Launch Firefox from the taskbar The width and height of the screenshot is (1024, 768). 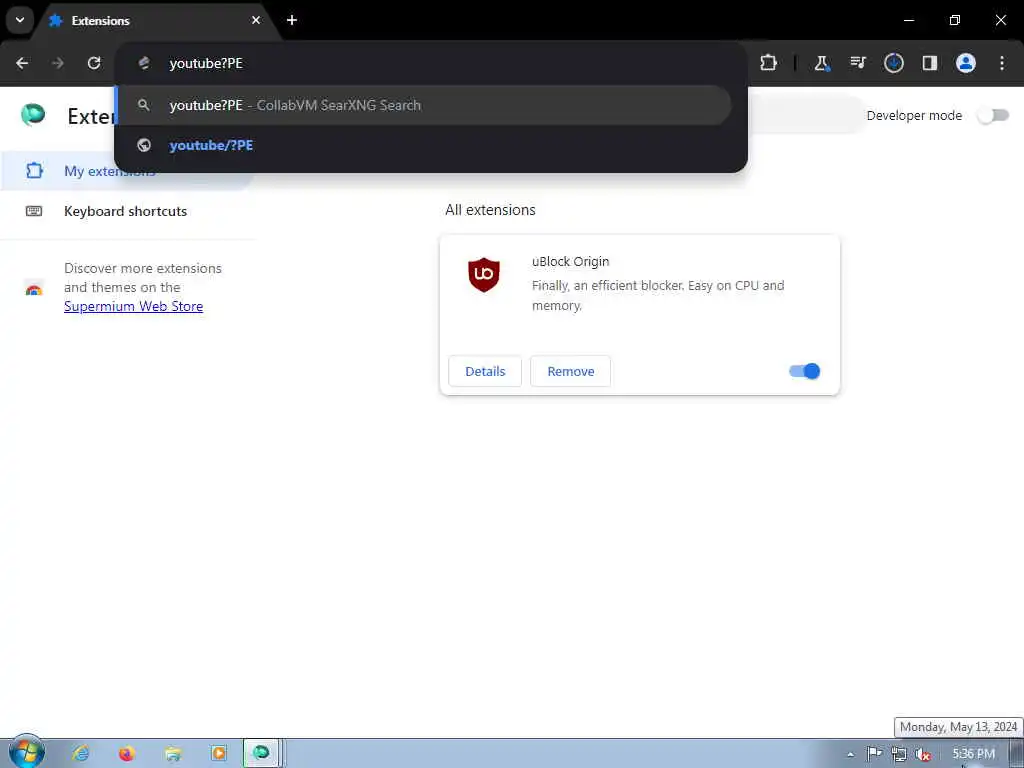pyautogui.click(x=127, y=754)
